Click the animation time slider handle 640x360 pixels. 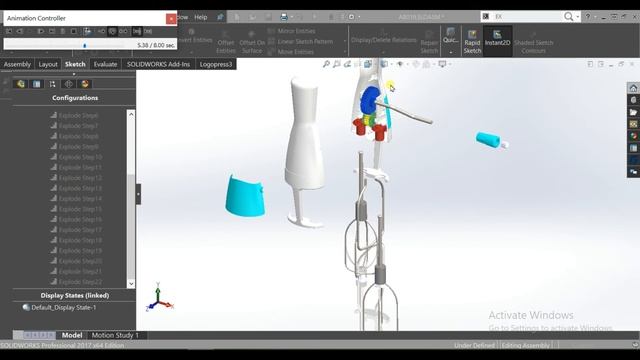(84, 45)
